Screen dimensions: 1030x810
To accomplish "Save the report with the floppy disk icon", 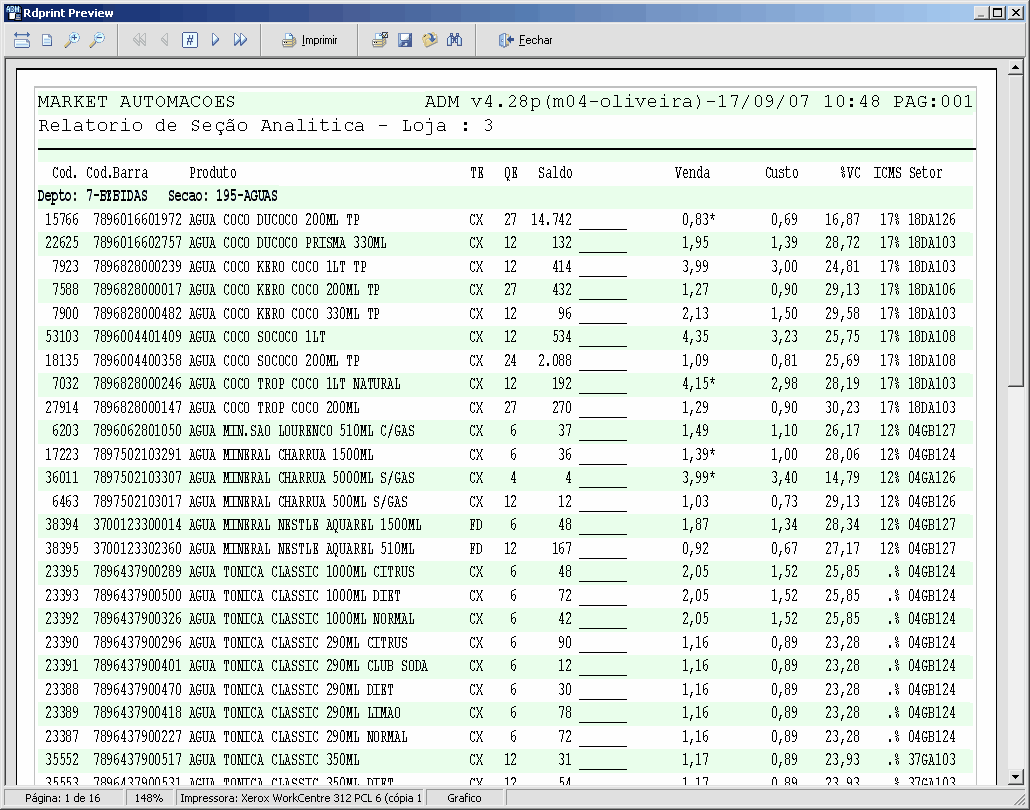I will tap(405, 40).
